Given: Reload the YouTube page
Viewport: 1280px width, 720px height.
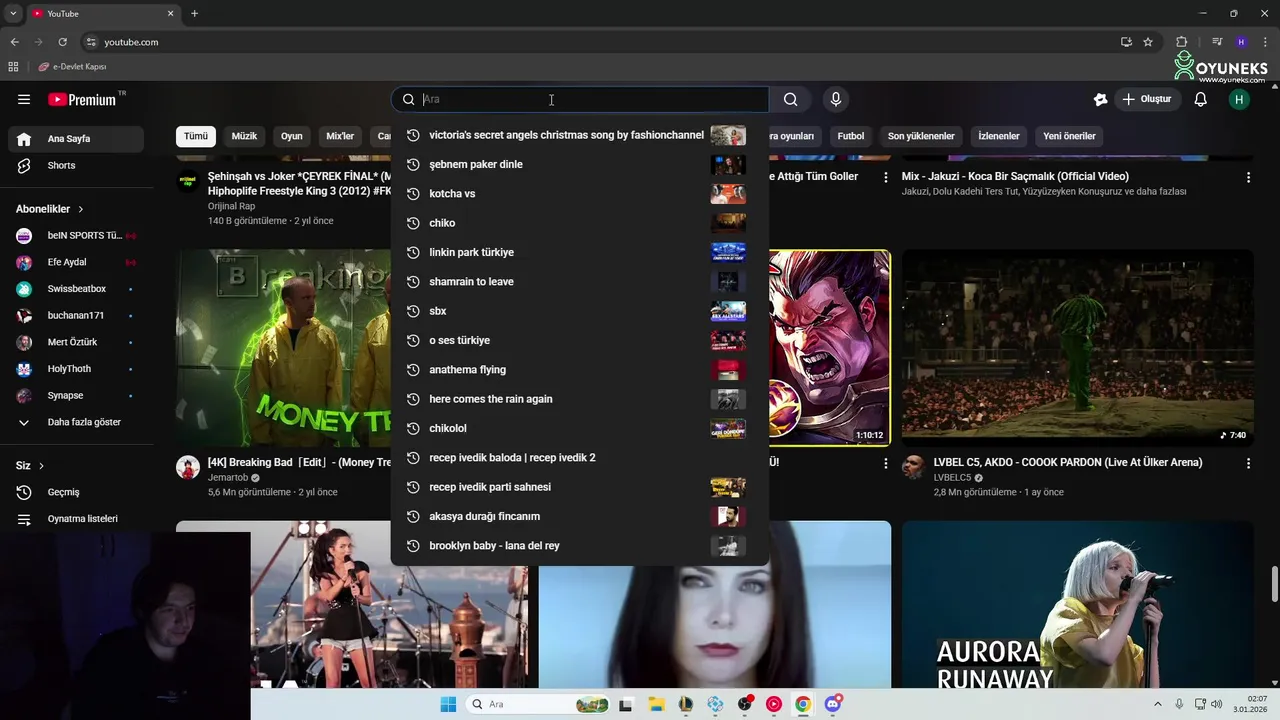Looking at the screenshot, I should tap(62, 42).
